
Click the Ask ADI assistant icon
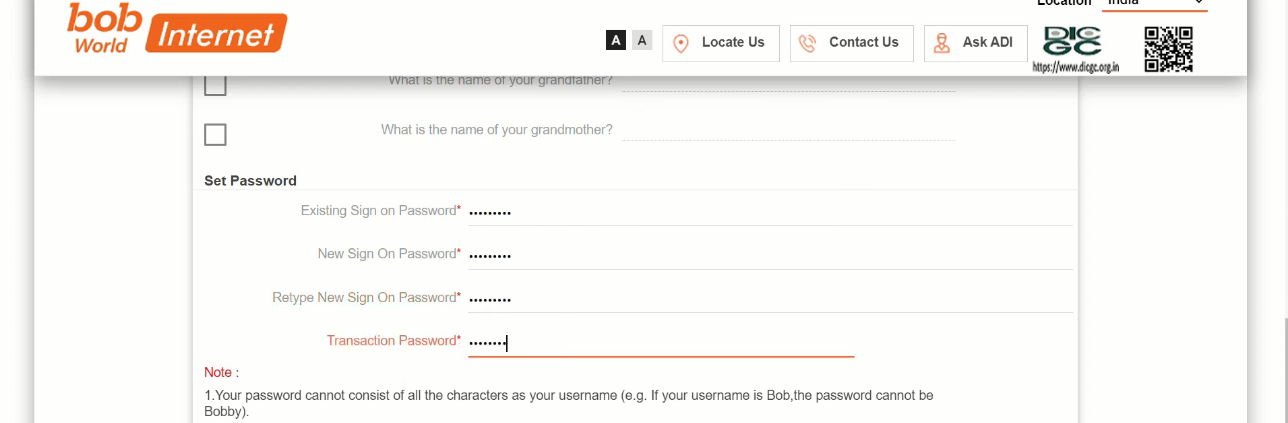(x=941, y=43)
